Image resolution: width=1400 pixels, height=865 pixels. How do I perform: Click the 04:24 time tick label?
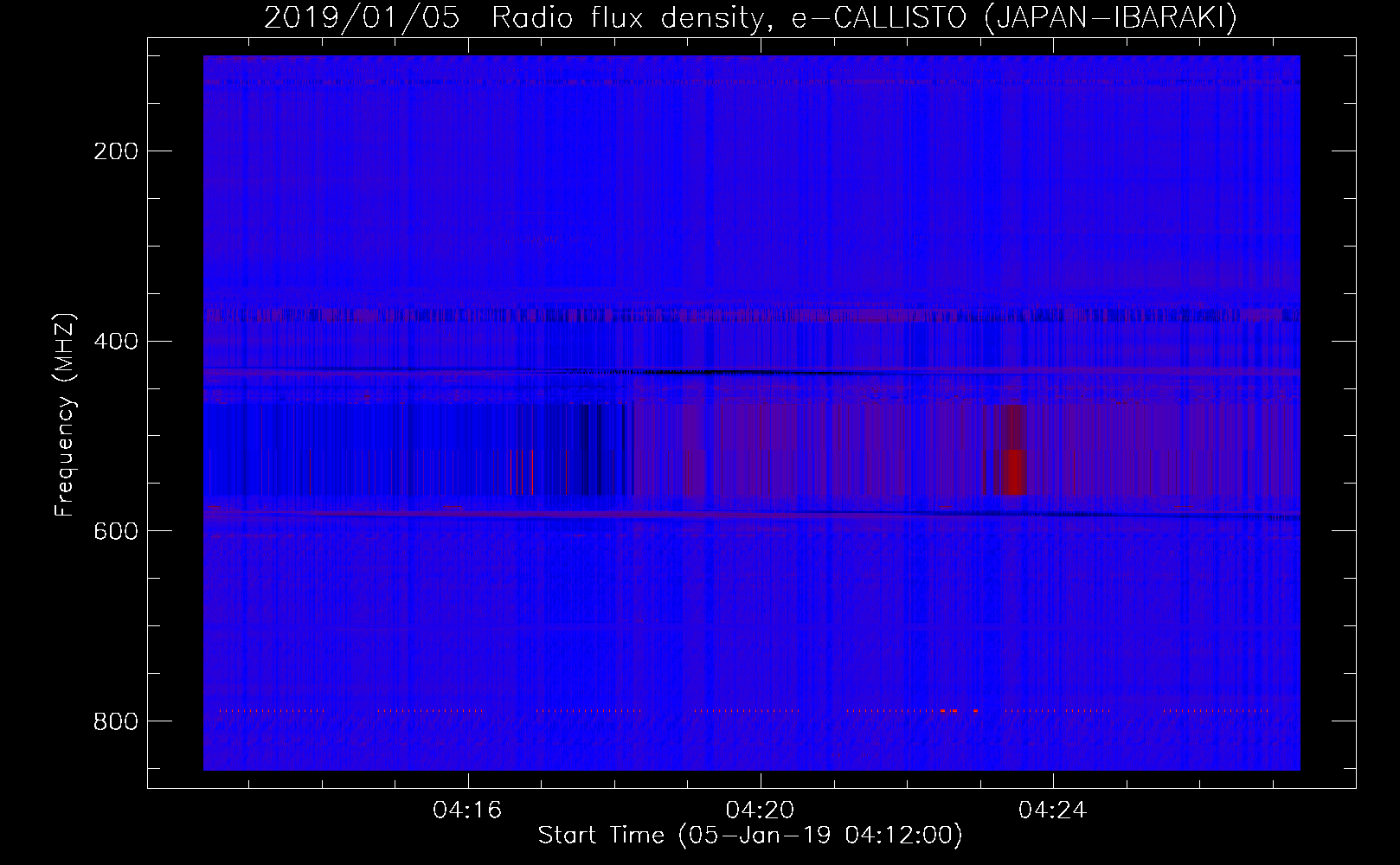1052,811
